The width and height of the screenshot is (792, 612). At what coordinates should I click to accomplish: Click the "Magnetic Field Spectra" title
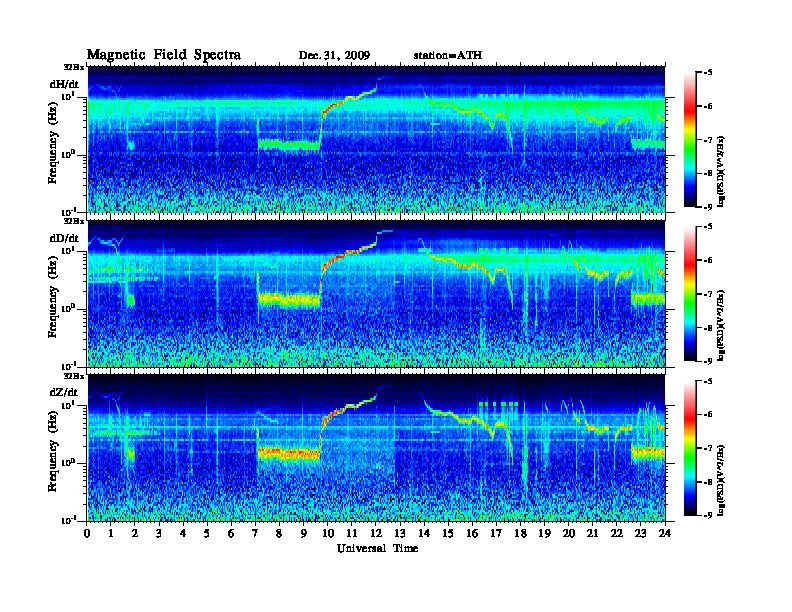coord(164,55)
